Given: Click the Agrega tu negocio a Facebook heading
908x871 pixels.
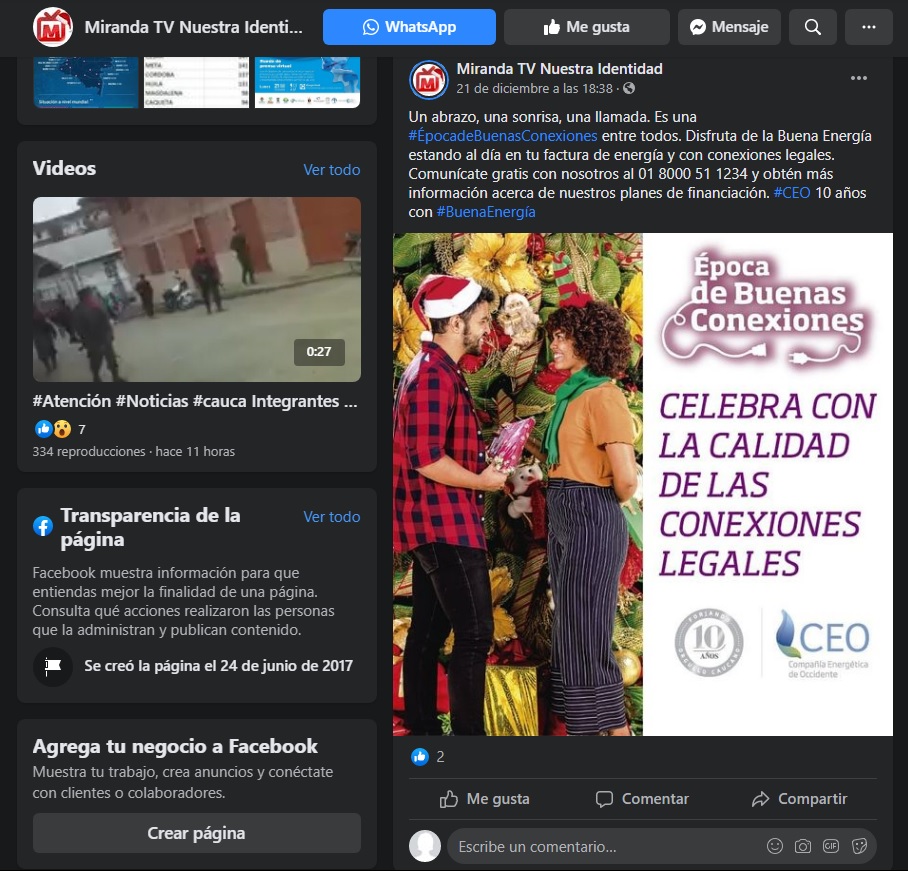Looking at the screenshot, I should click(175, 746).
